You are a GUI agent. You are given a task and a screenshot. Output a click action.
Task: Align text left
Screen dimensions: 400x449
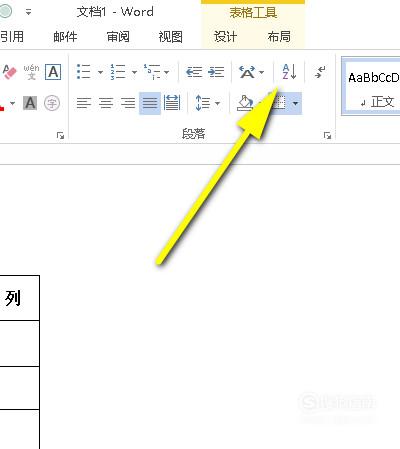point(84,103)
